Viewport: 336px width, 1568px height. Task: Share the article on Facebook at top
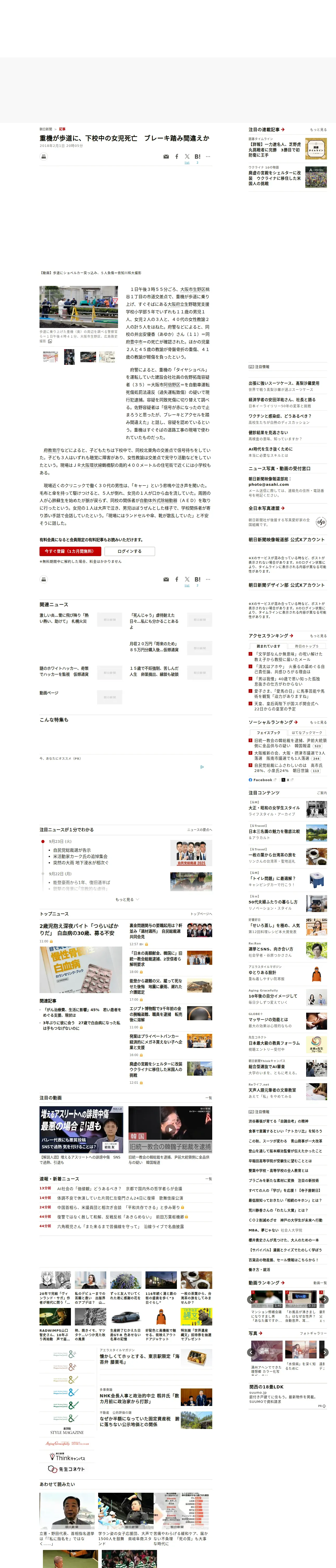tap(177, 157)
